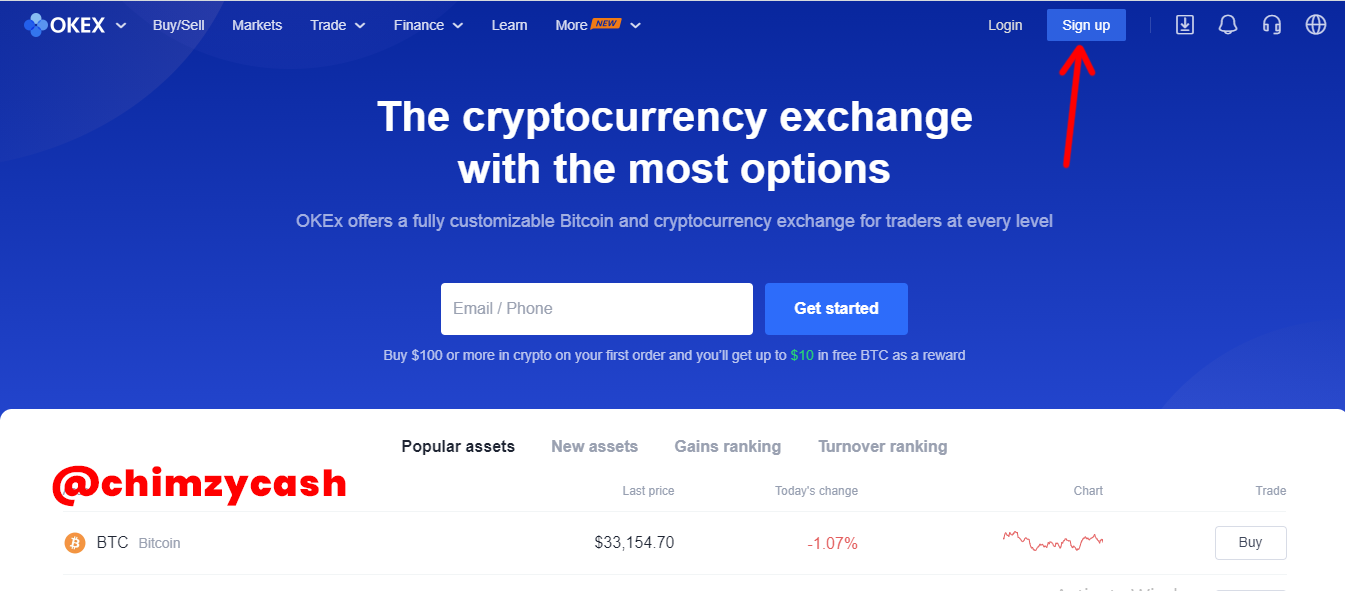This screenshot has width=1345, height=591.
Task: Open the download app icon
Action: 1185,25
